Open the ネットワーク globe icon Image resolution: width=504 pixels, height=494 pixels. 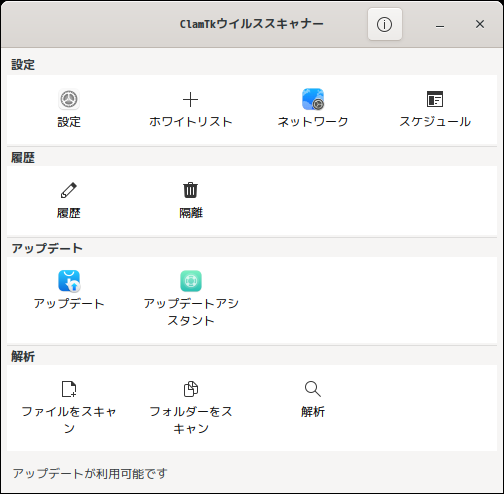click(x=313, y=99)
